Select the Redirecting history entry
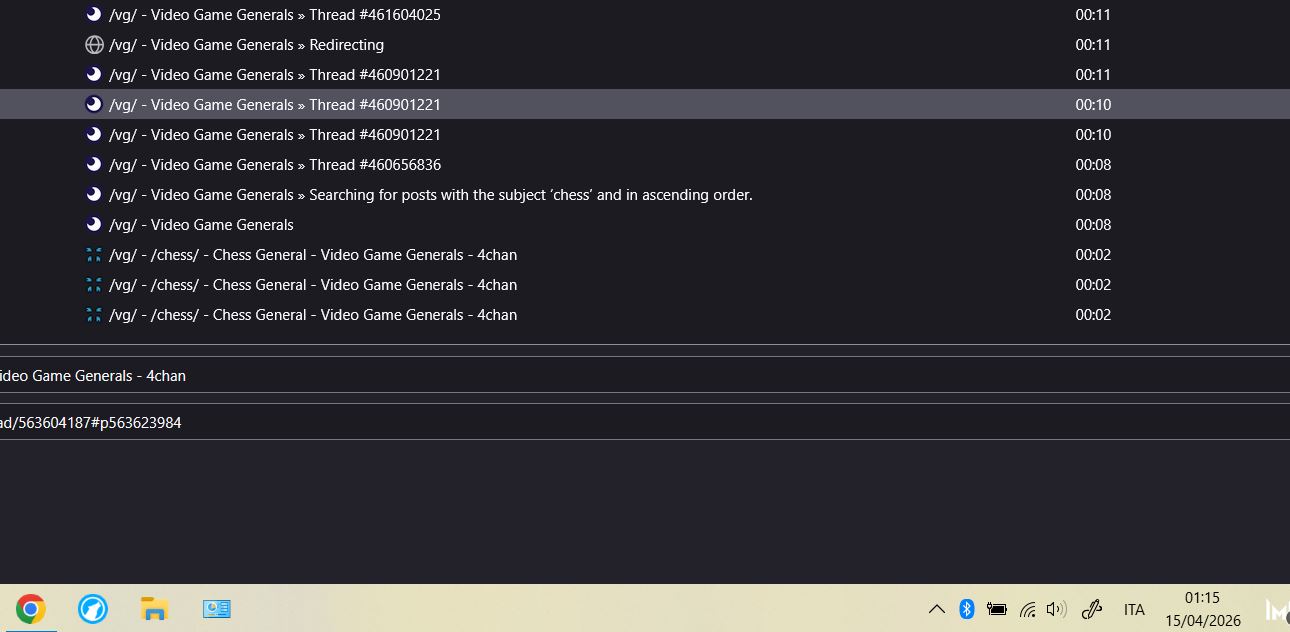 pos(246,45)
